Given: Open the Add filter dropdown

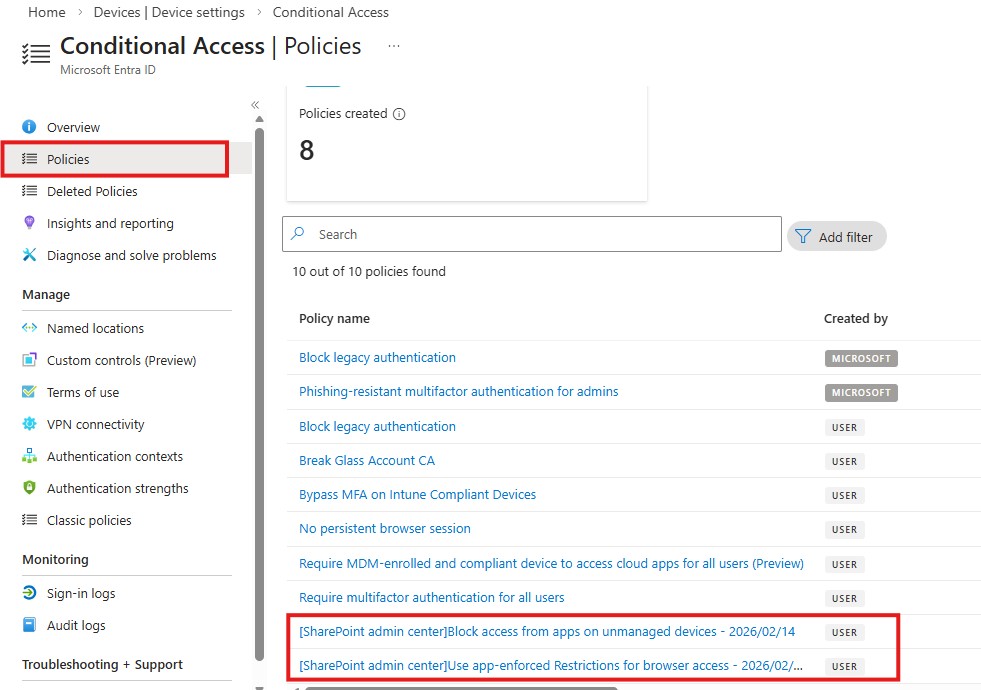Looking at the screenshot, I should 836,235.
